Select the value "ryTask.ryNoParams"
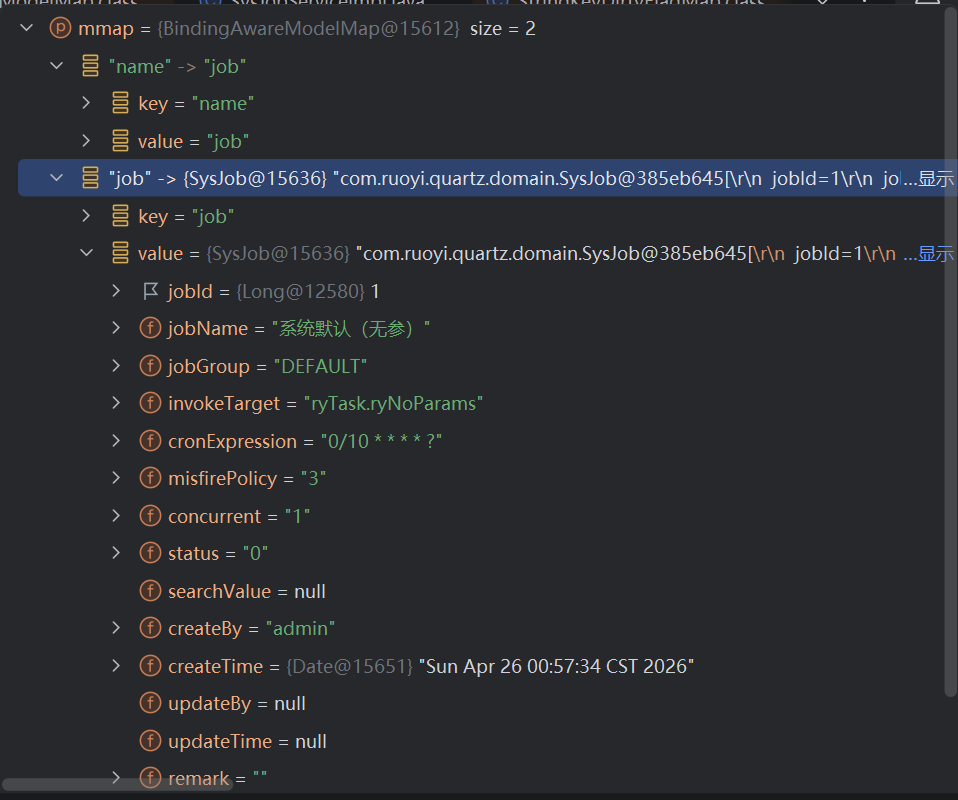 393,403
